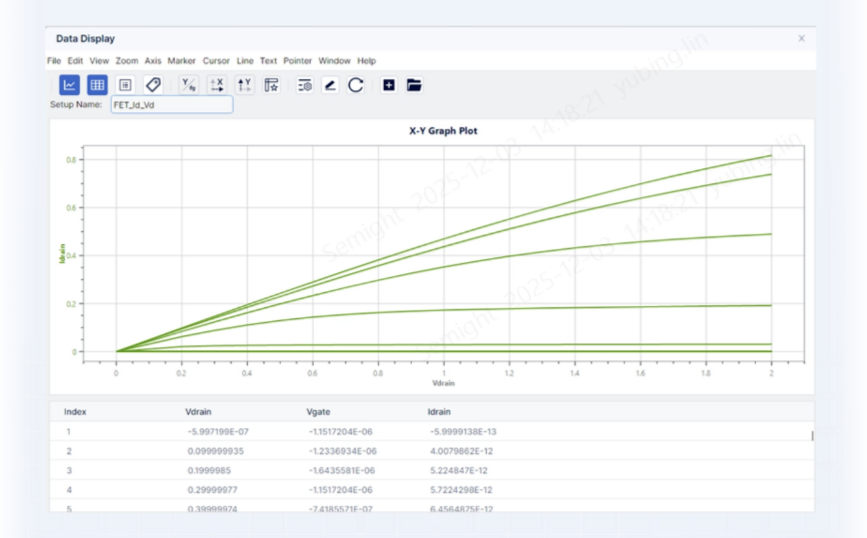The image size is (867, 538).
Task: Click the X-Y Graph Plot title
Action: (x=443, y=131)
